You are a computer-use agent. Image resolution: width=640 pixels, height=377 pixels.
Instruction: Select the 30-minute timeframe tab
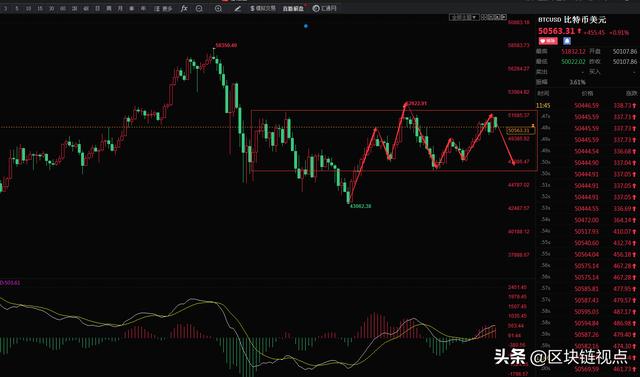51,8
